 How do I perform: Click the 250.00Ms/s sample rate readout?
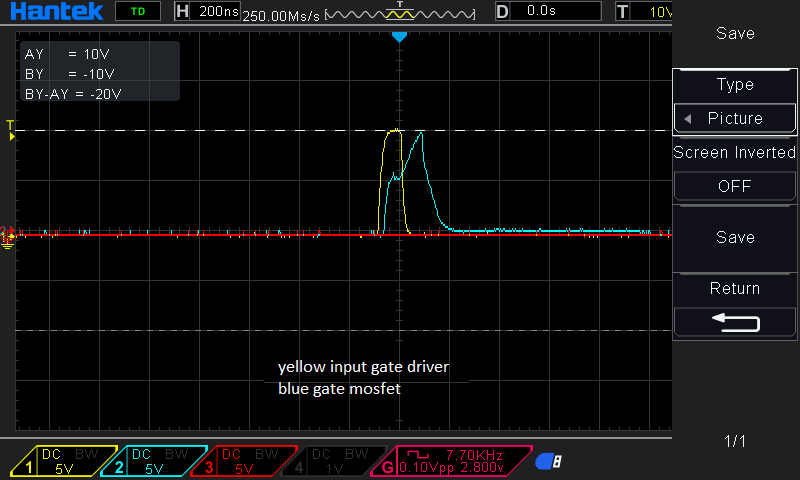[281, 16]
